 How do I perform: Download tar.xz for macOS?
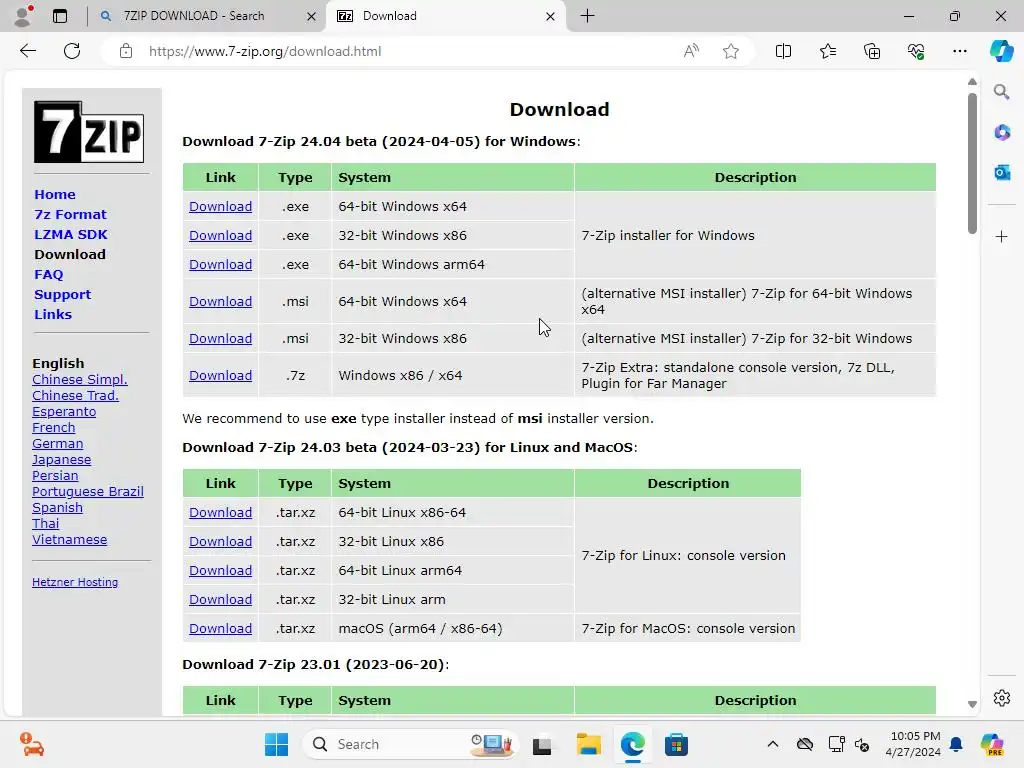tap(220, 628)
